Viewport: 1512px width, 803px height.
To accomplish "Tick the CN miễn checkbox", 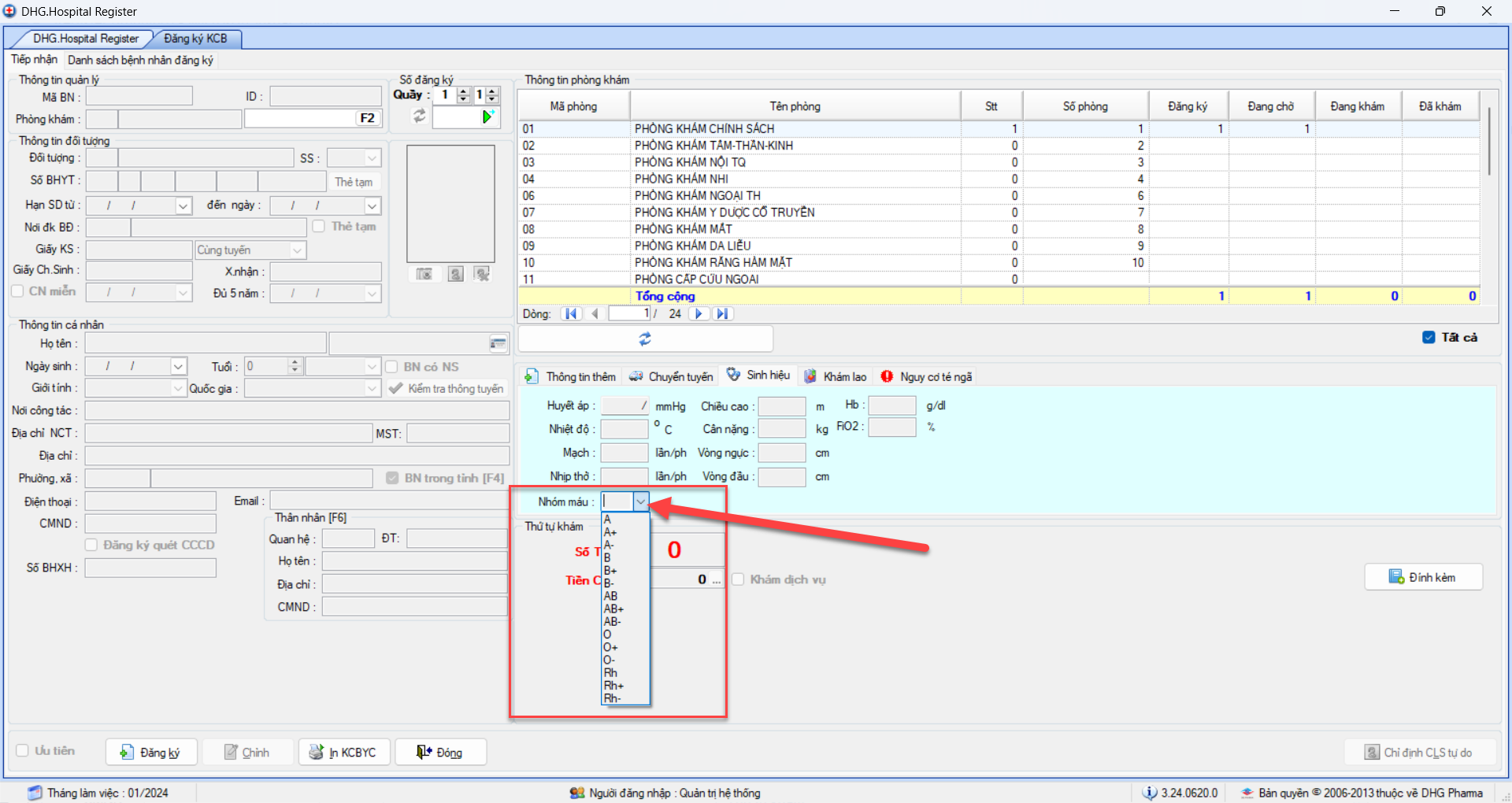I will (x=17, y=291).
